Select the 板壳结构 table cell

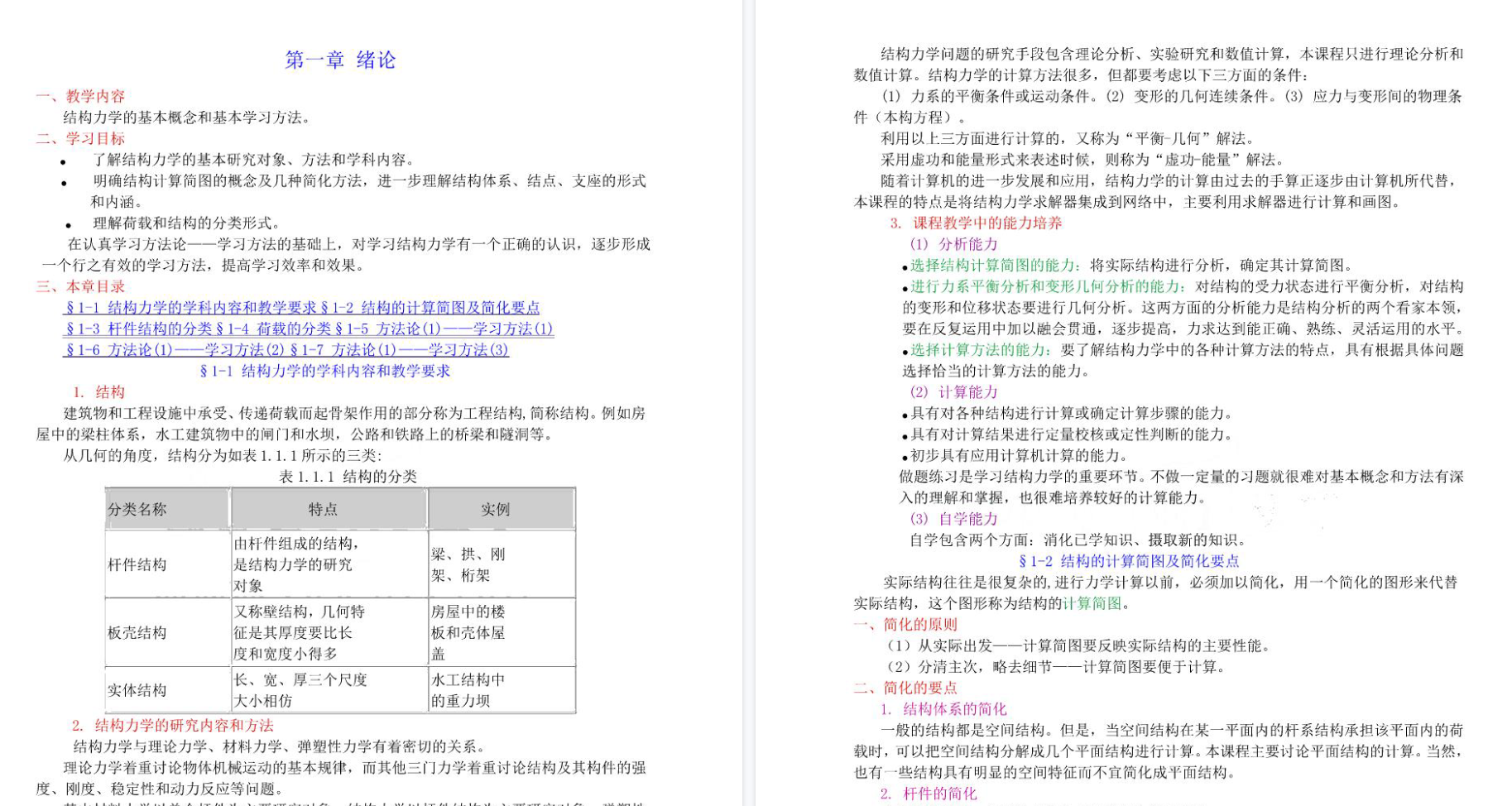click(x=137, y=633)
